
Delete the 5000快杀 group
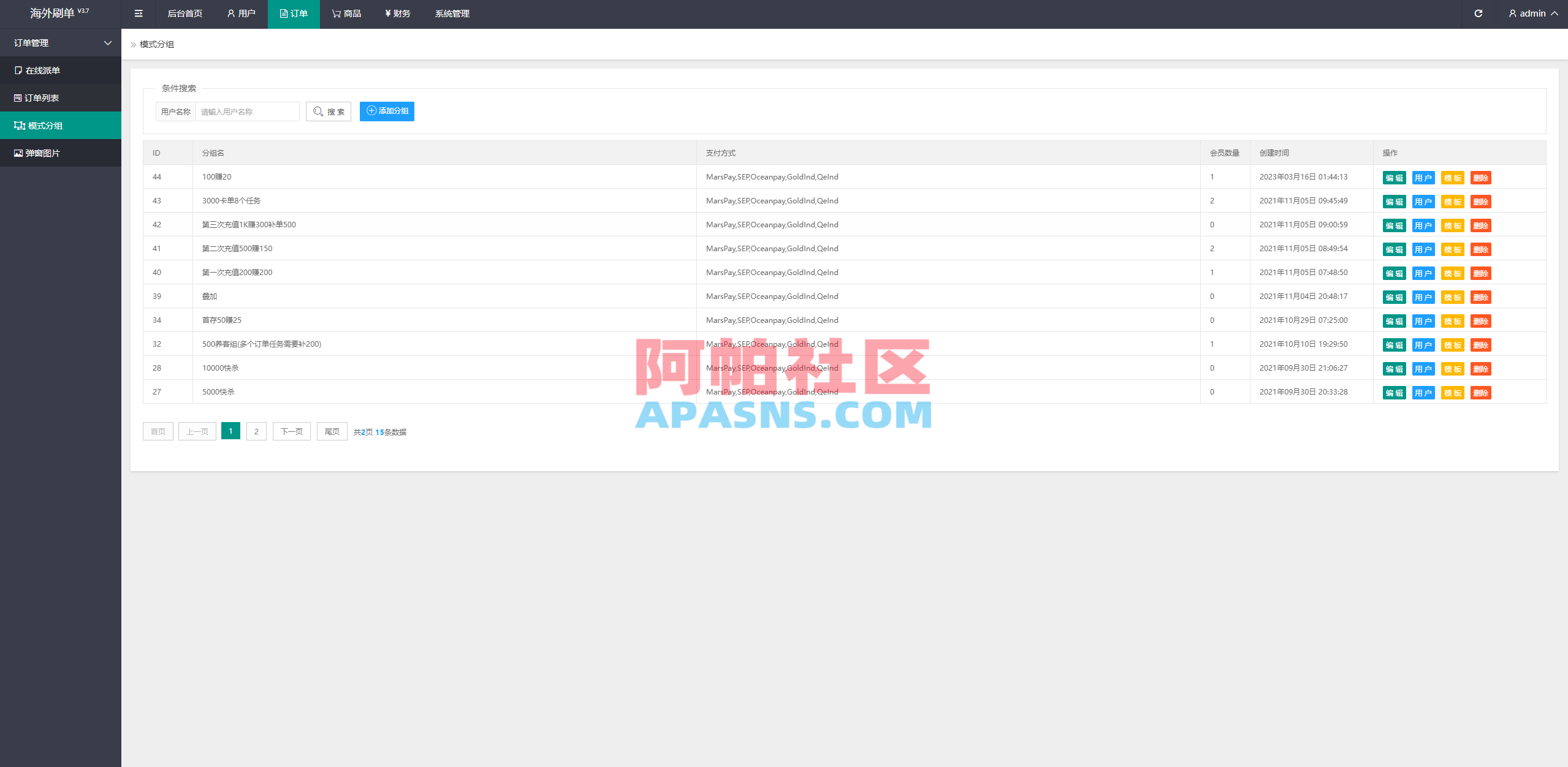click(x=1482, y=393)
